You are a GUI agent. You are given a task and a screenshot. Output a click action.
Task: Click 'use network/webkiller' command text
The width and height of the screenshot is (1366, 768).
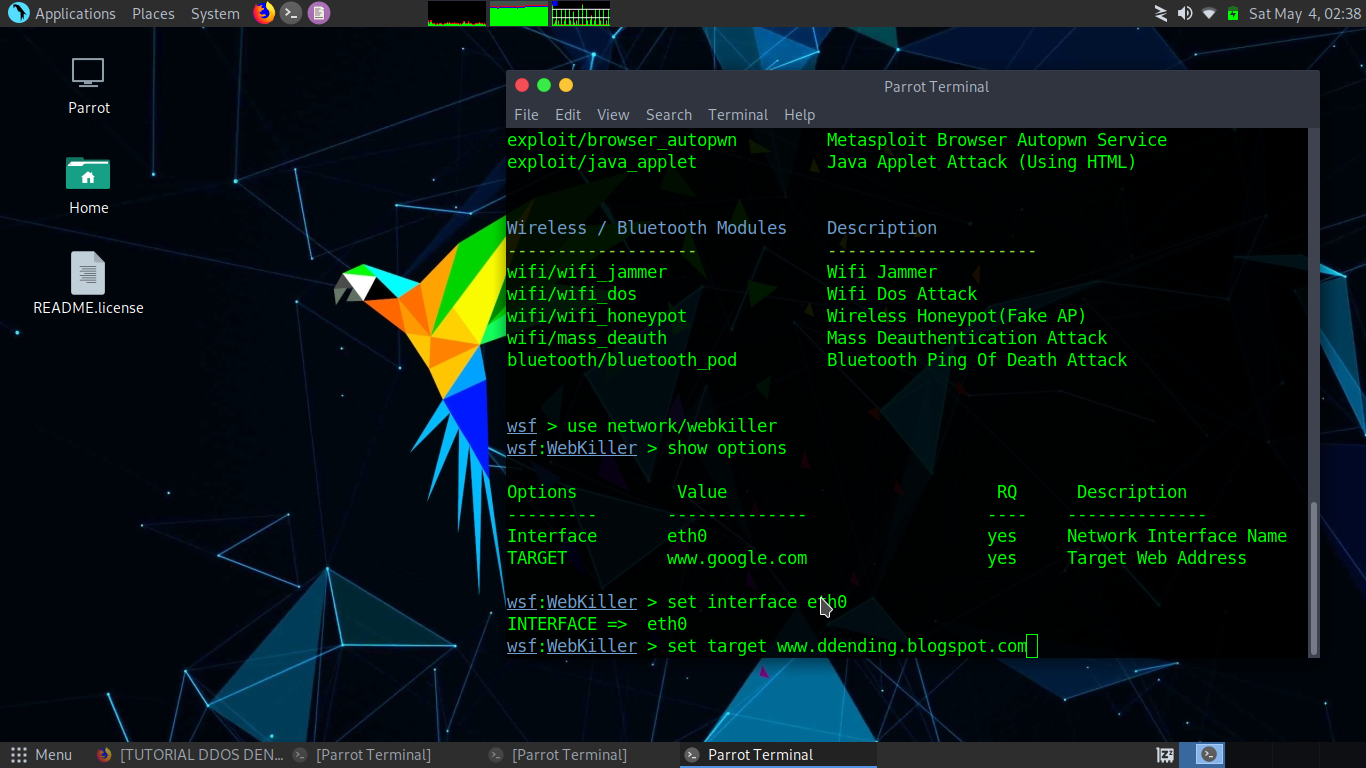click(x=672, y=426)
